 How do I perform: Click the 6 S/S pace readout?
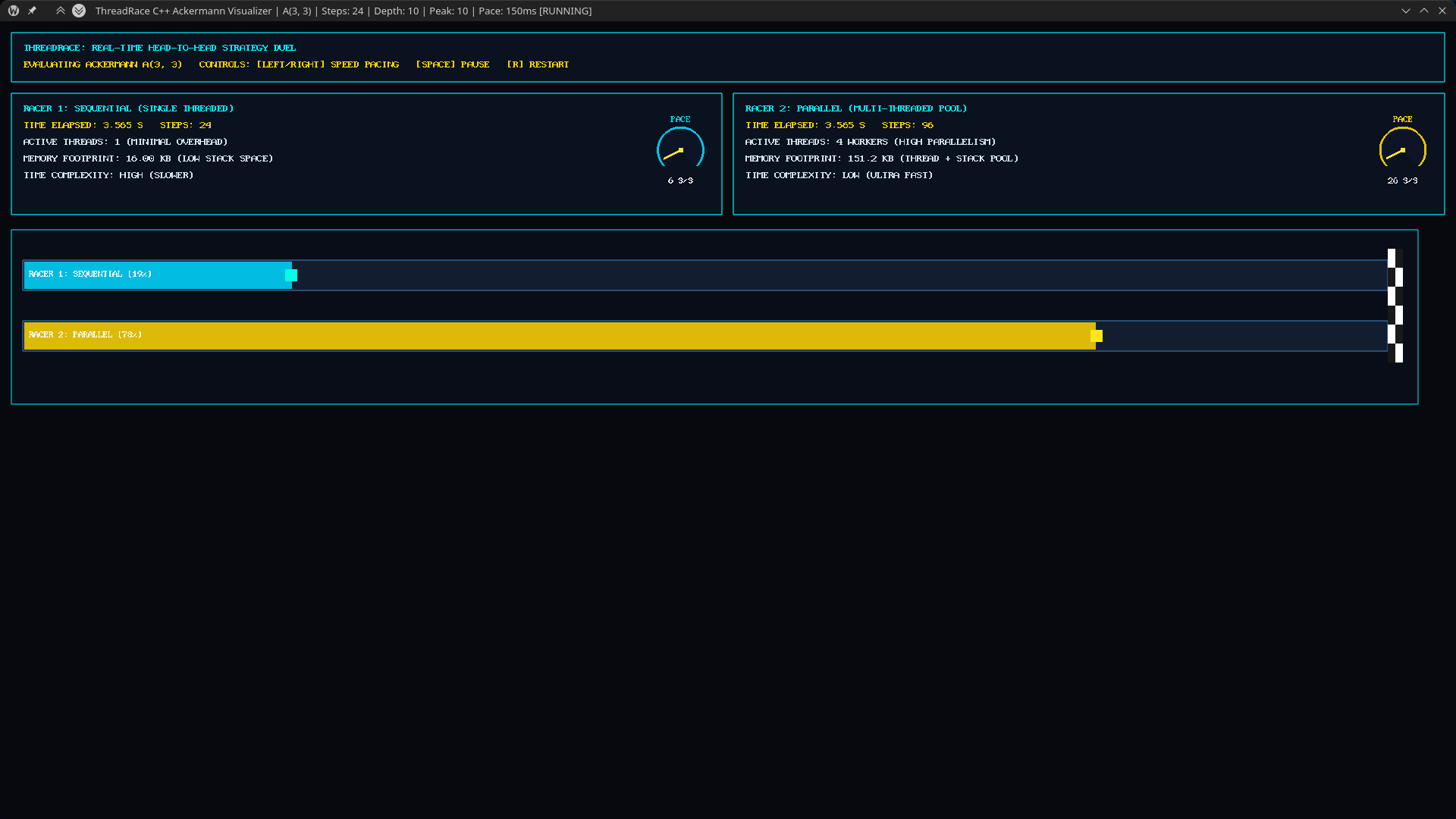pos(680,180)
